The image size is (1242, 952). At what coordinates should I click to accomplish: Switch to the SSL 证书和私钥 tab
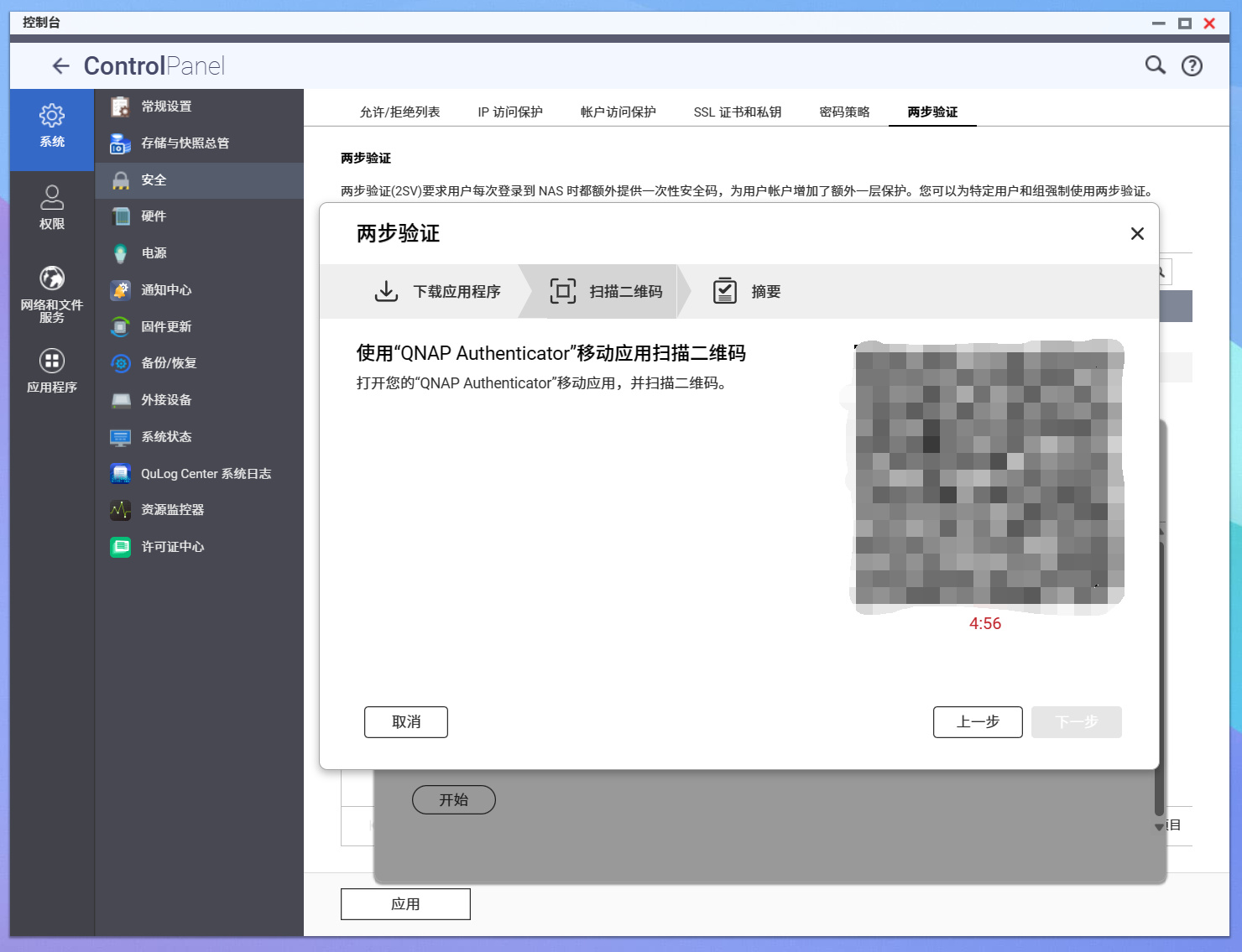tap(738, 112)
